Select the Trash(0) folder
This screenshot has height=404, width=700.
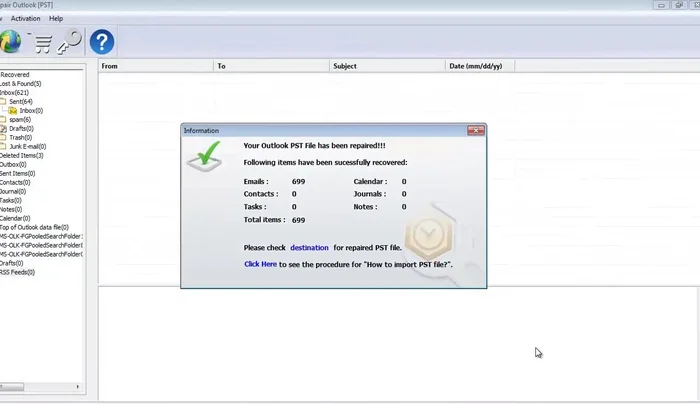pos(21,137)
